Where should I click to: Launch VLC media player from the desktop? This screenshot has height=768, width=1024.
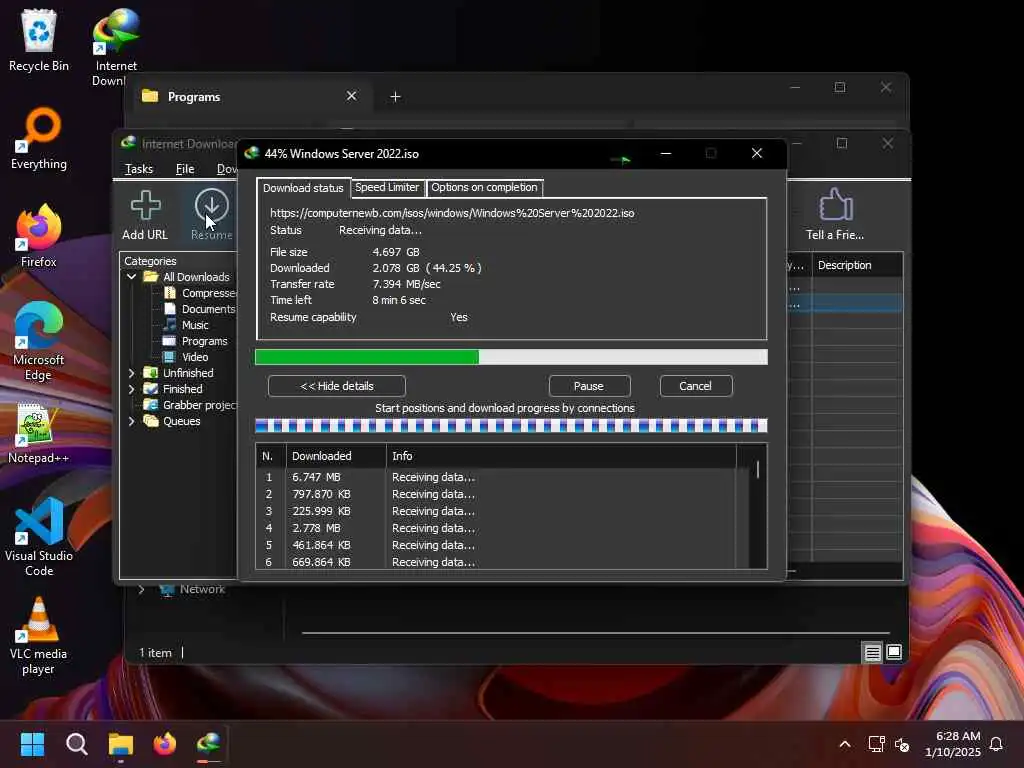tap(39, 635)
